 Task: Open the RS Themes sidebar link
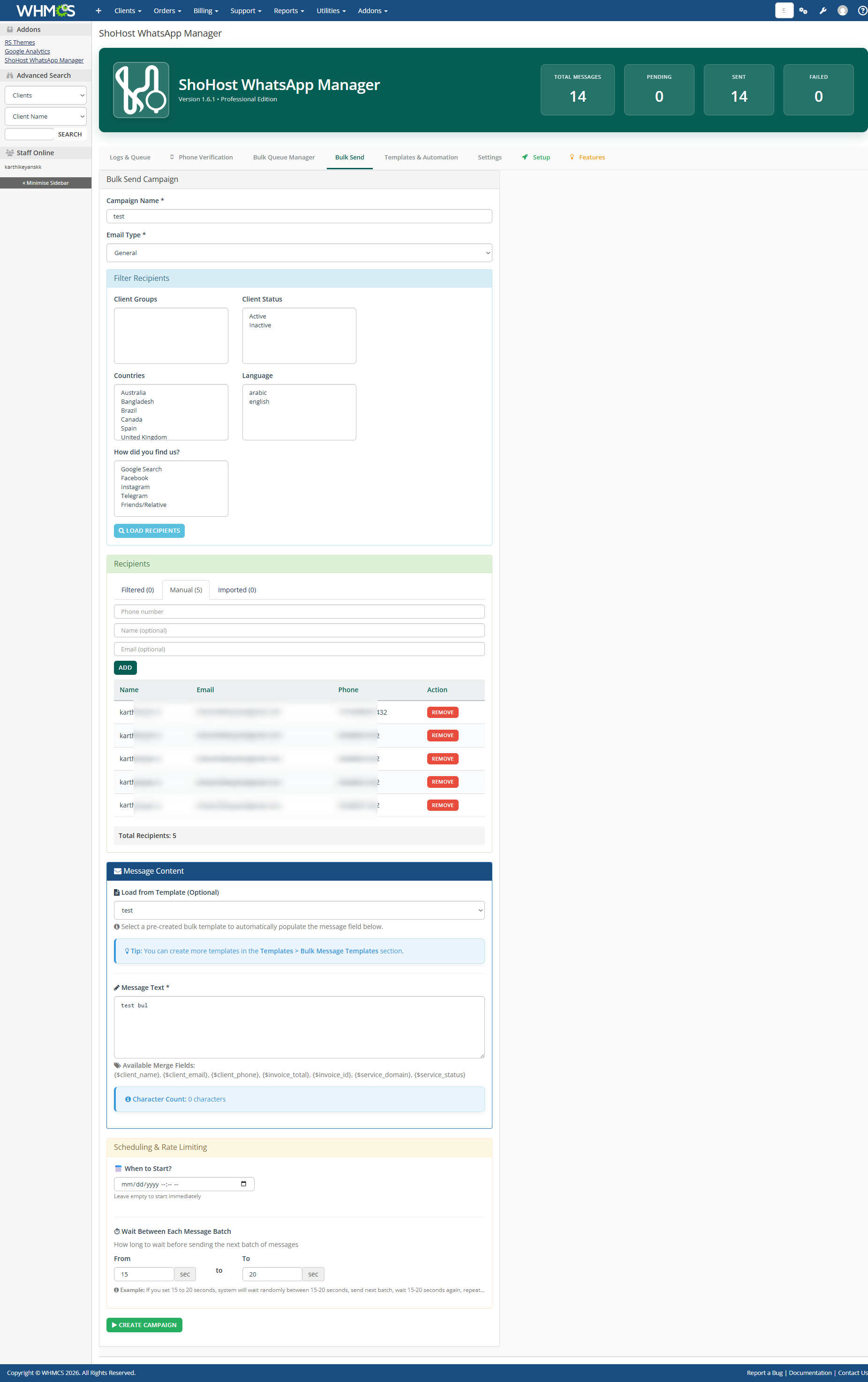20,43
